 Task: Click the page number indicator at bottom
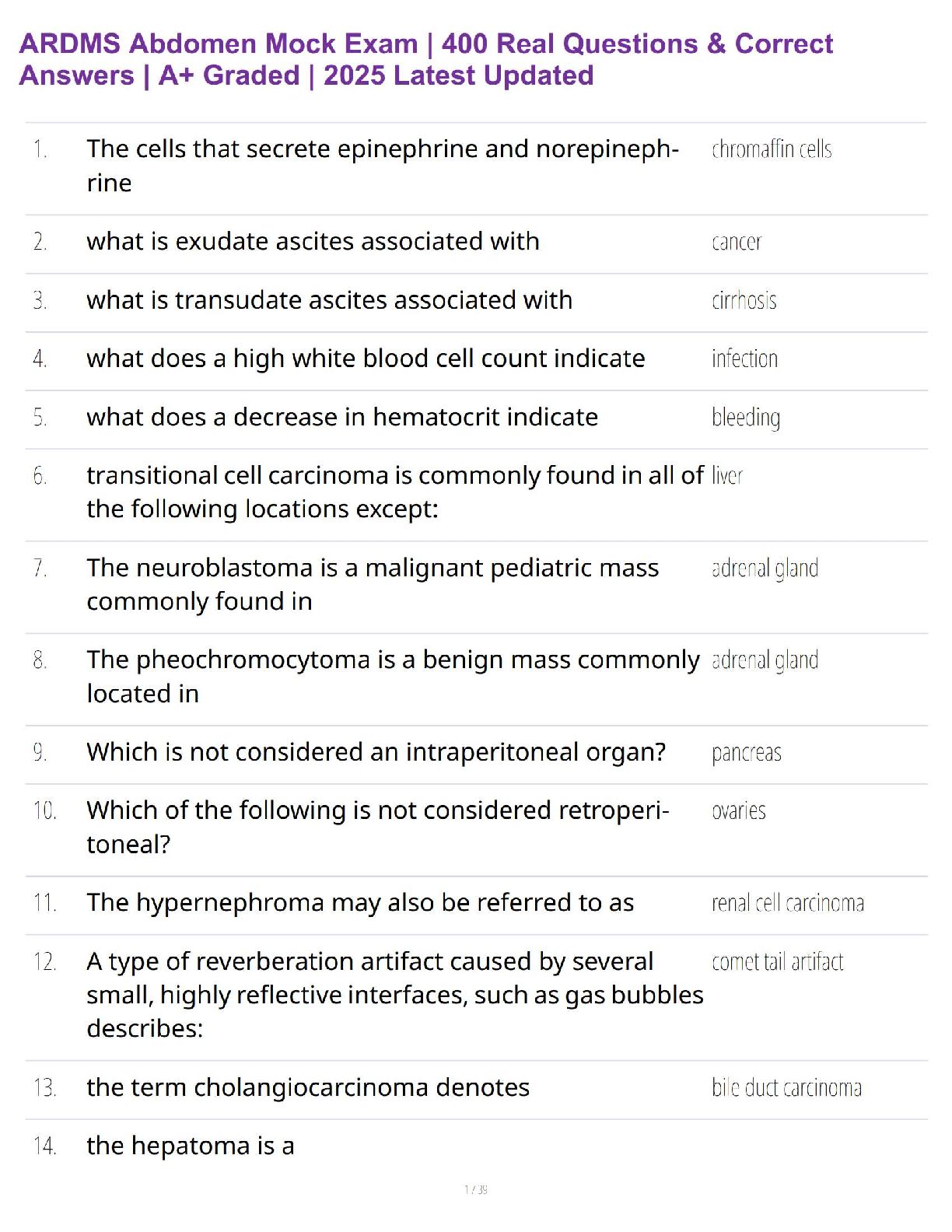click(475, 1189)
